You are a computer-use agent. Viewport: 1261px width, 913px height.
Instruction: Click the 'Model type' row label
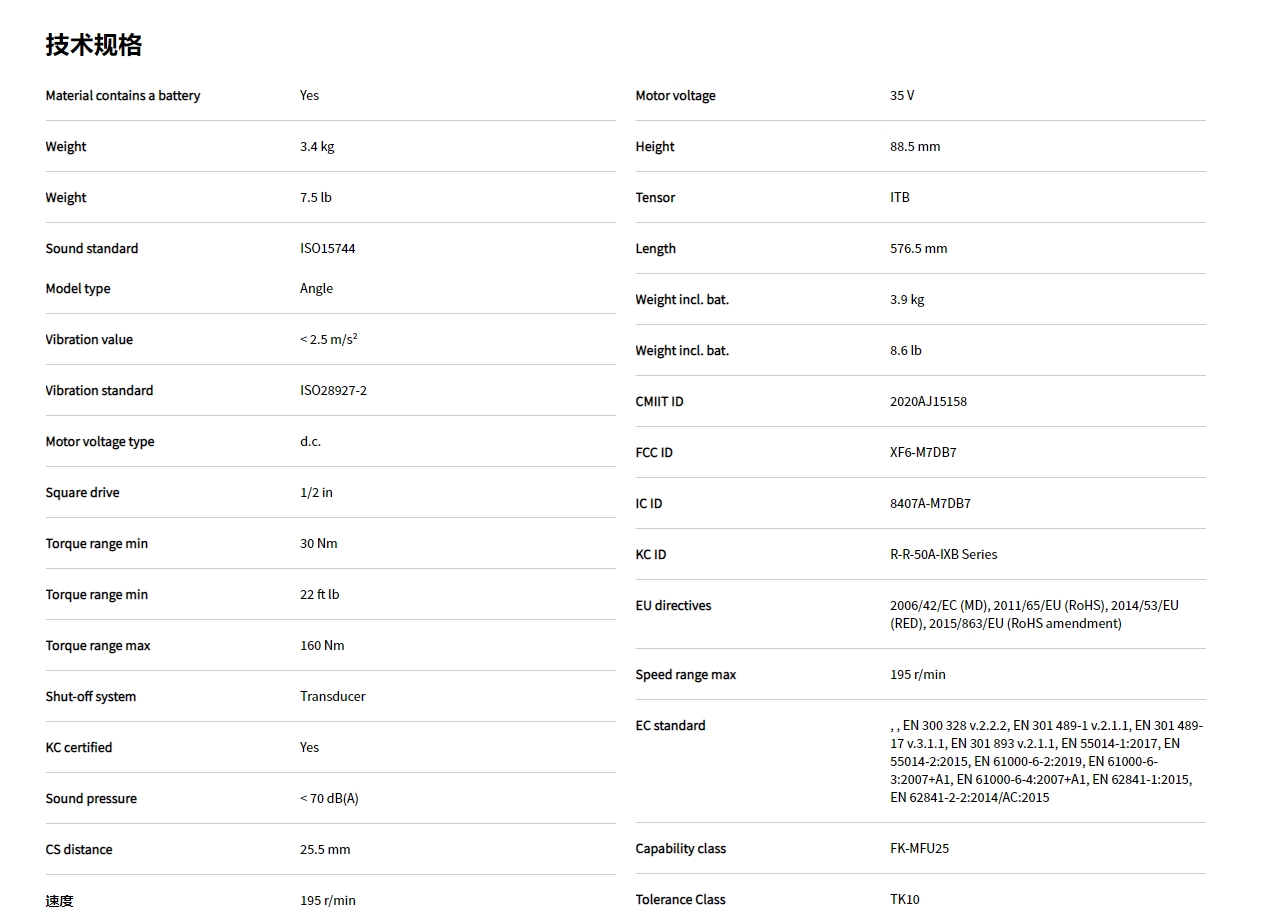[x=78, y=289]
